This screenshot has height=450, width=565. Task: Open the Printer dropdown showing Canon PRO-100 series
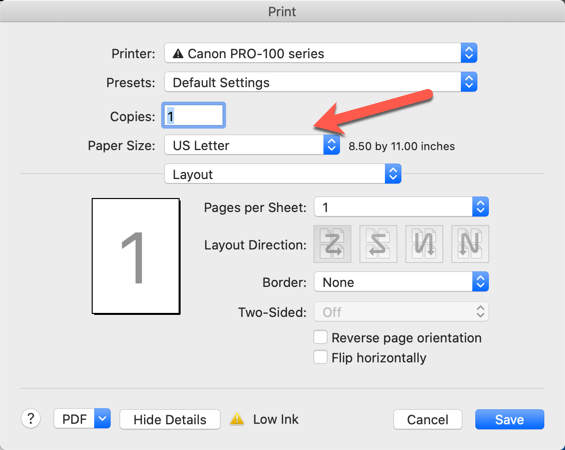pos(321,53)
